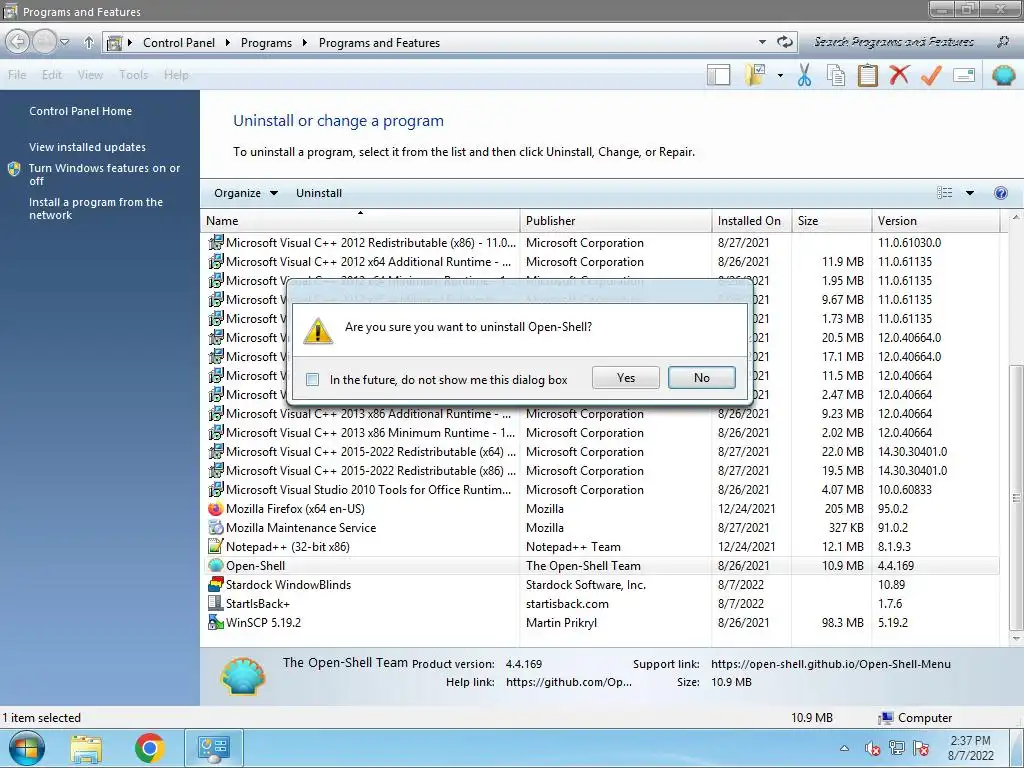Open recent pages dropdown beside Forward
Viewport: 1024px width, 768px height.
pyautogui.click(x=65, y=42)
